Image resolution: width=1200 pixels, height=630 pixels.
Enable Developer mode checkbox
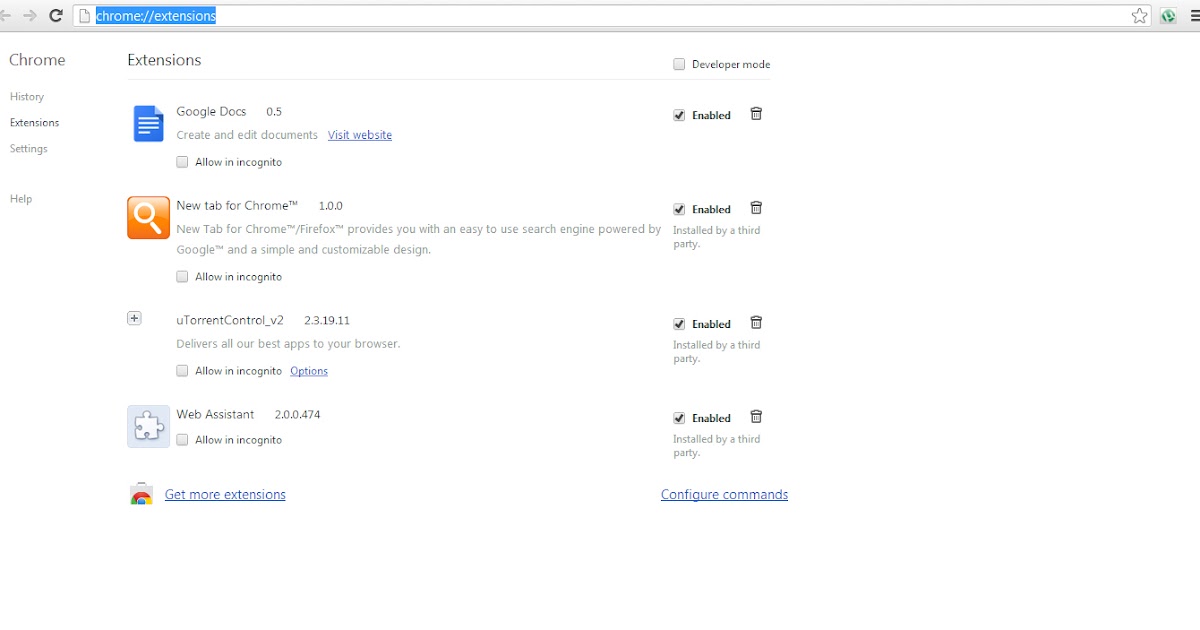pos(679,64)
